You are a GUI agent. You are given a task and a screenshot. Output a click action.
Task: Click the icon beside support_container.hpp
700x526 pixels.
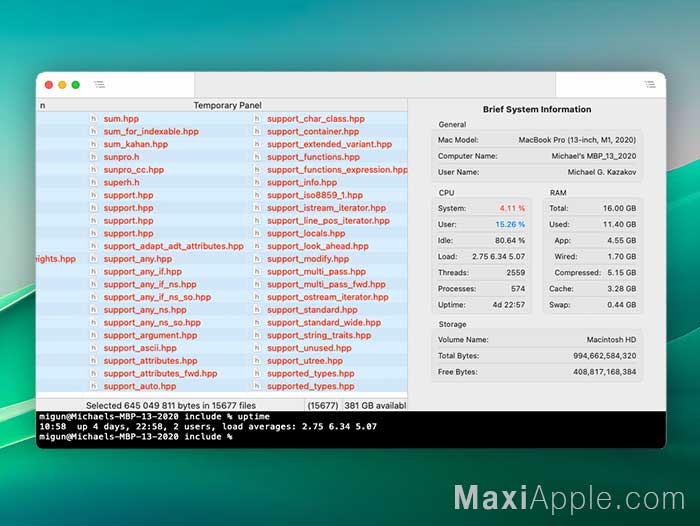[257, 131]
